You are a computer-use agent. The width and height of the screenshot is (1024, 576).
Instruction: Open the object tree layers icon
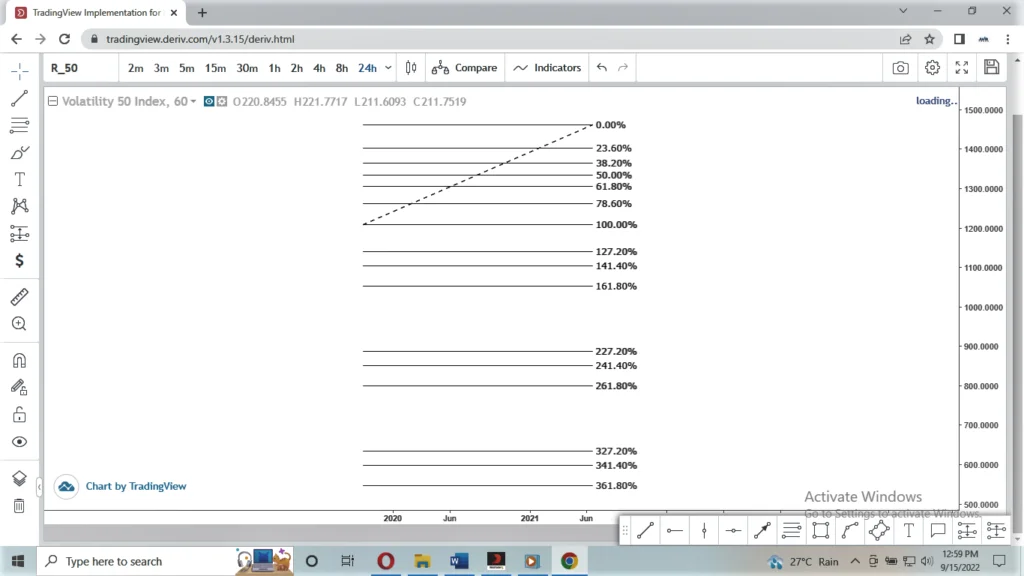tap(20, 478)
